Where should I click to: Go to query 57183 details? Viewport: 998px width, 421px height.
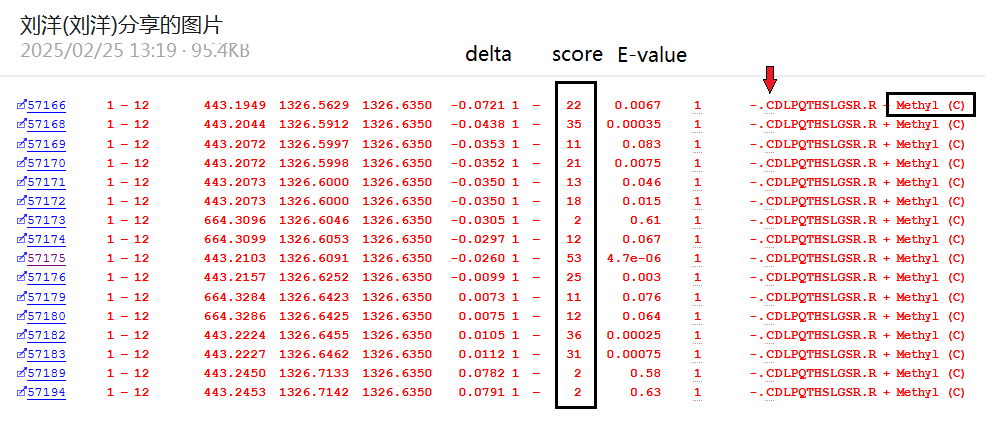pos(46,354)
